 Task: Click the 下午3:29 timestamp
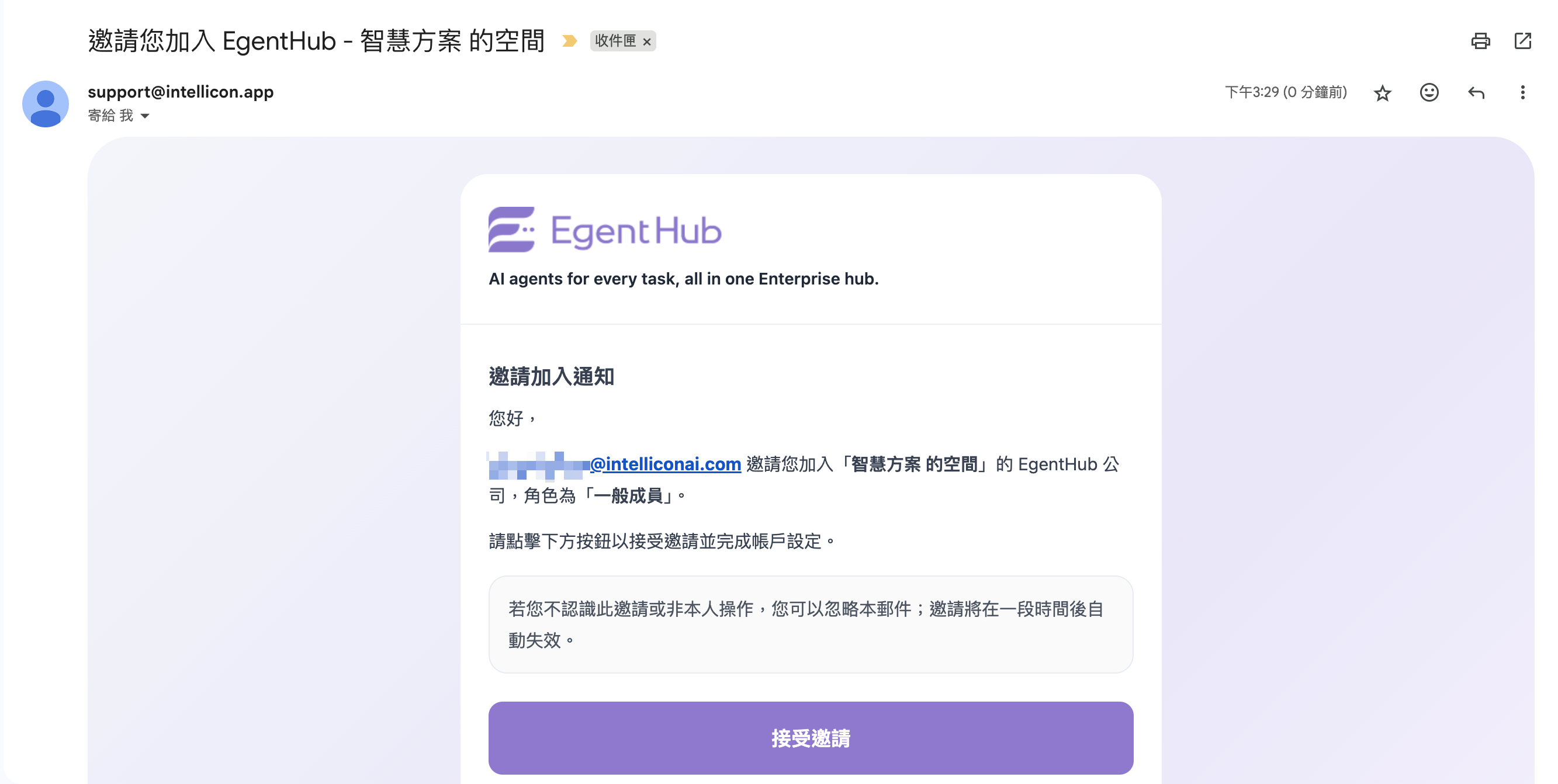click(1285, 92)
